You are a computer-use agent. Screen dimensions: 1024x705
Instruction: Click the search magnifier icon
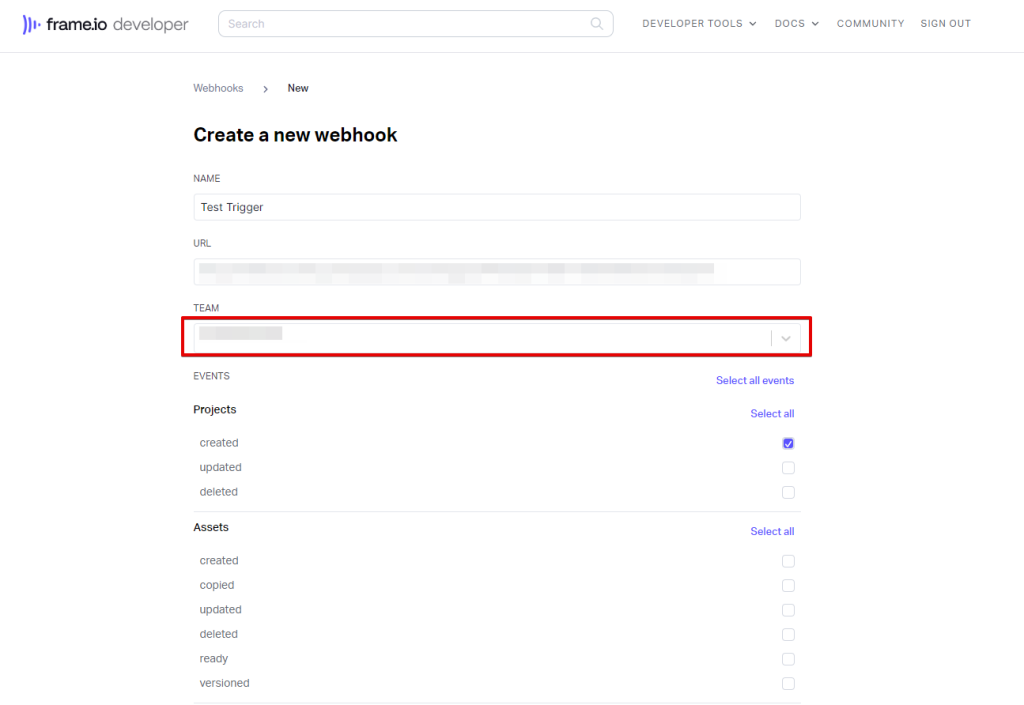pyautogui.click(x=597, y=24)
